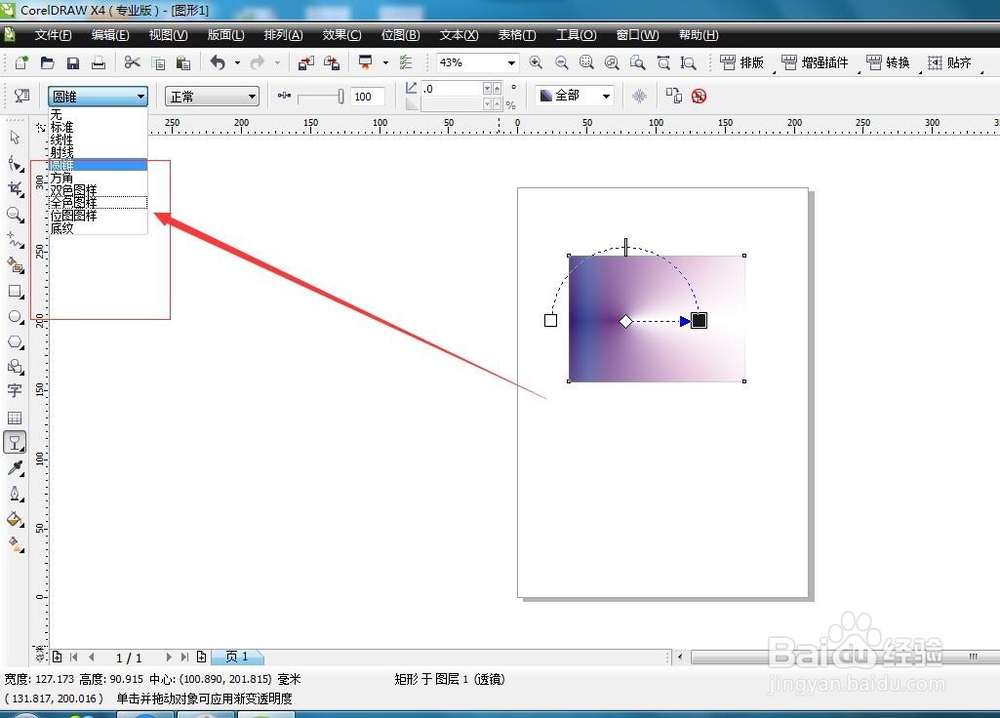Click the edit transparency icon
Image resolution: width=1000 pixels, height=718 pixels.
pyautogui.click(x=22, y=96)
